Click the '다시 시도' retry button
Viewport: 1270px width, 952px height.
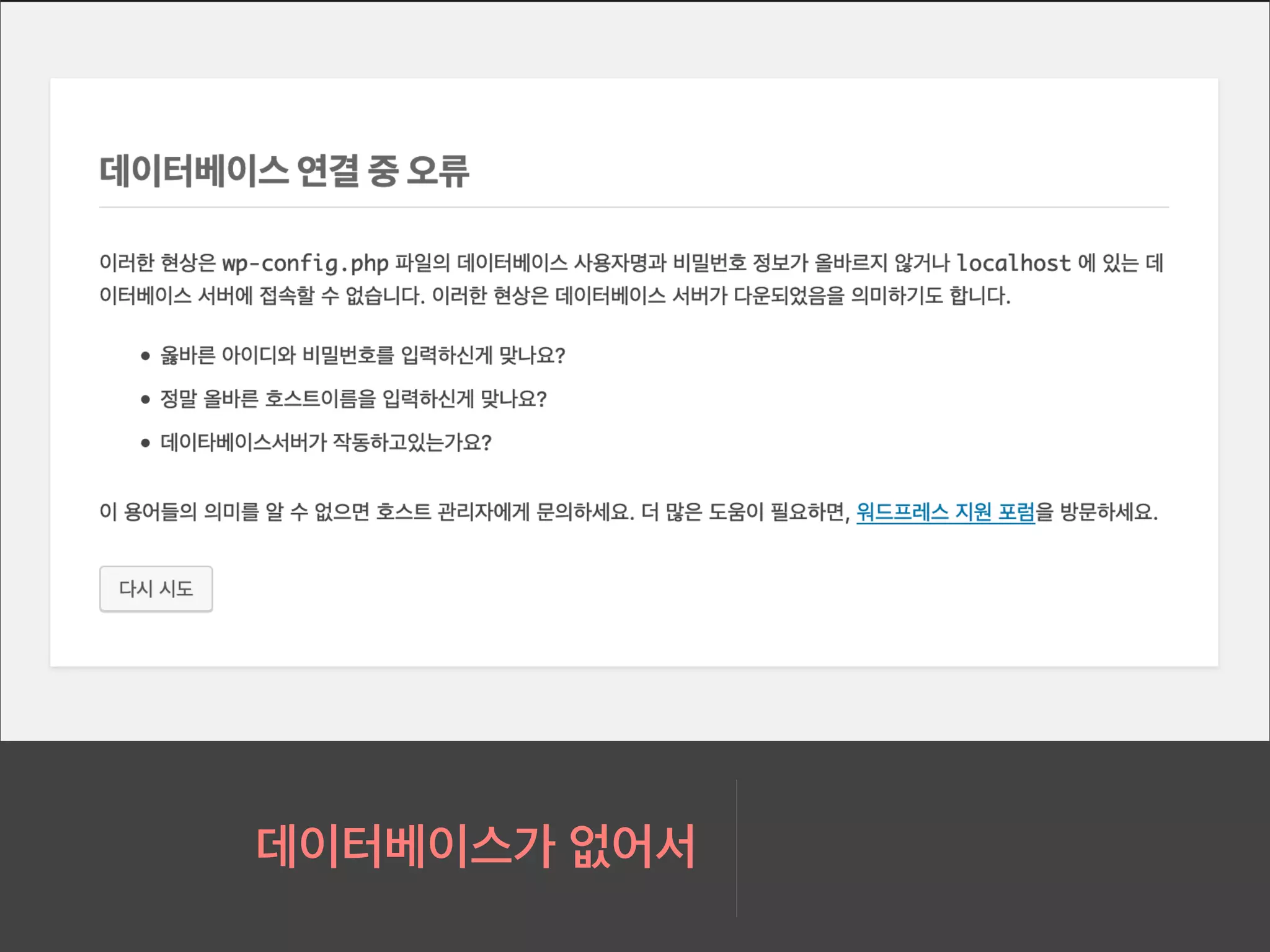pos(156,589)
